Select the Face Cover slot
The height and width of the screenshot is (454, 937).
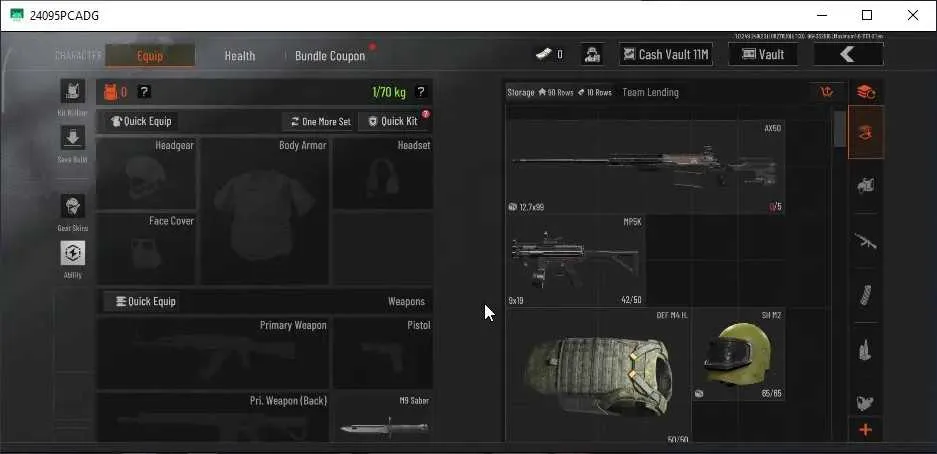[146, 249]
